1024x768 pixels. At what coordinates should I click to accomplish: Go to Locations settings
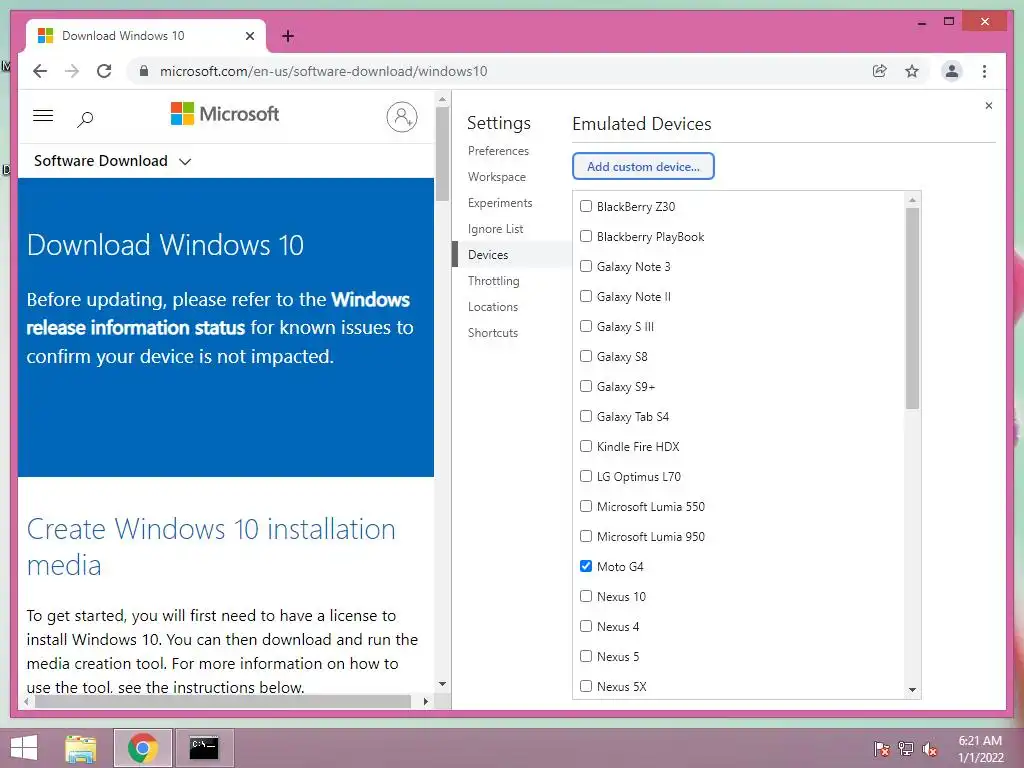point(492,307)
